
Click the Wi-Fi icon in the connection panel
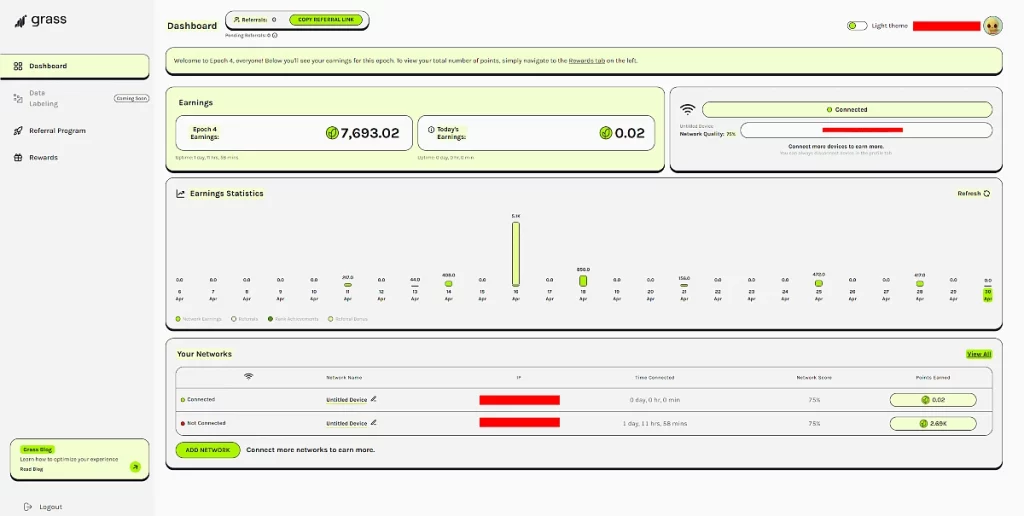(x=687, y=110)
